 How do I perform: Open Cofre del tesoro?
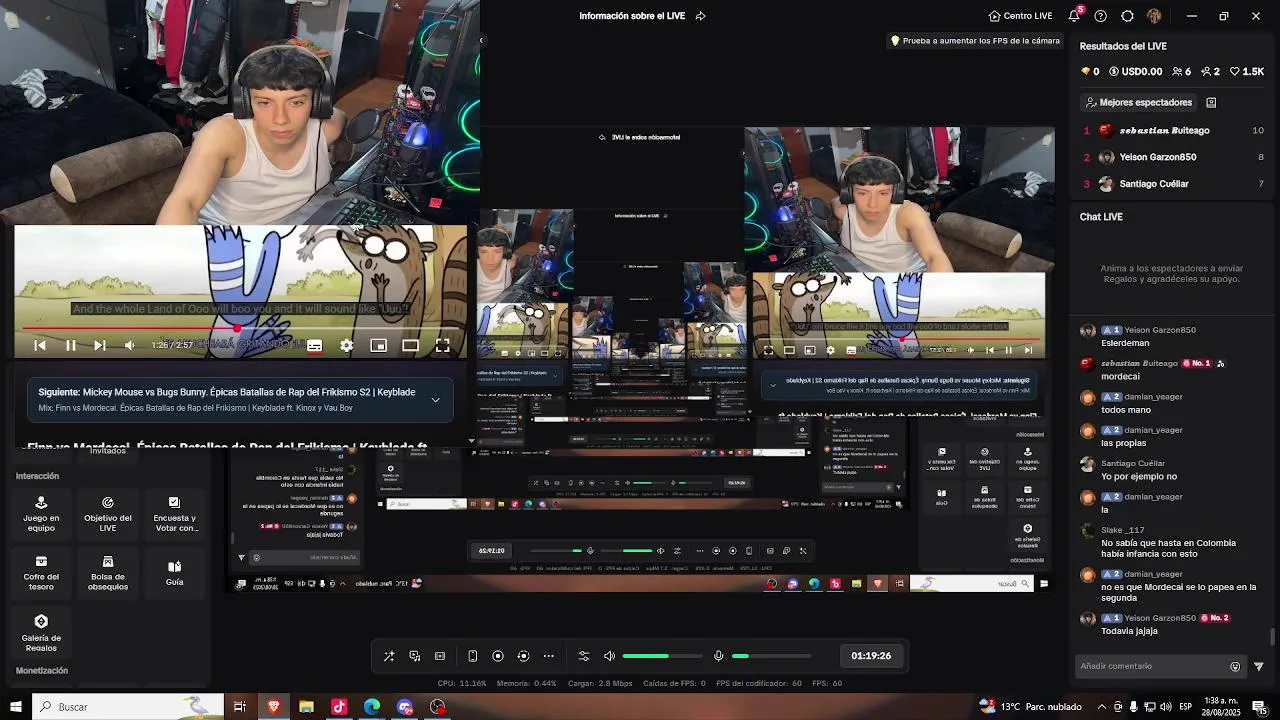point(41,572)
